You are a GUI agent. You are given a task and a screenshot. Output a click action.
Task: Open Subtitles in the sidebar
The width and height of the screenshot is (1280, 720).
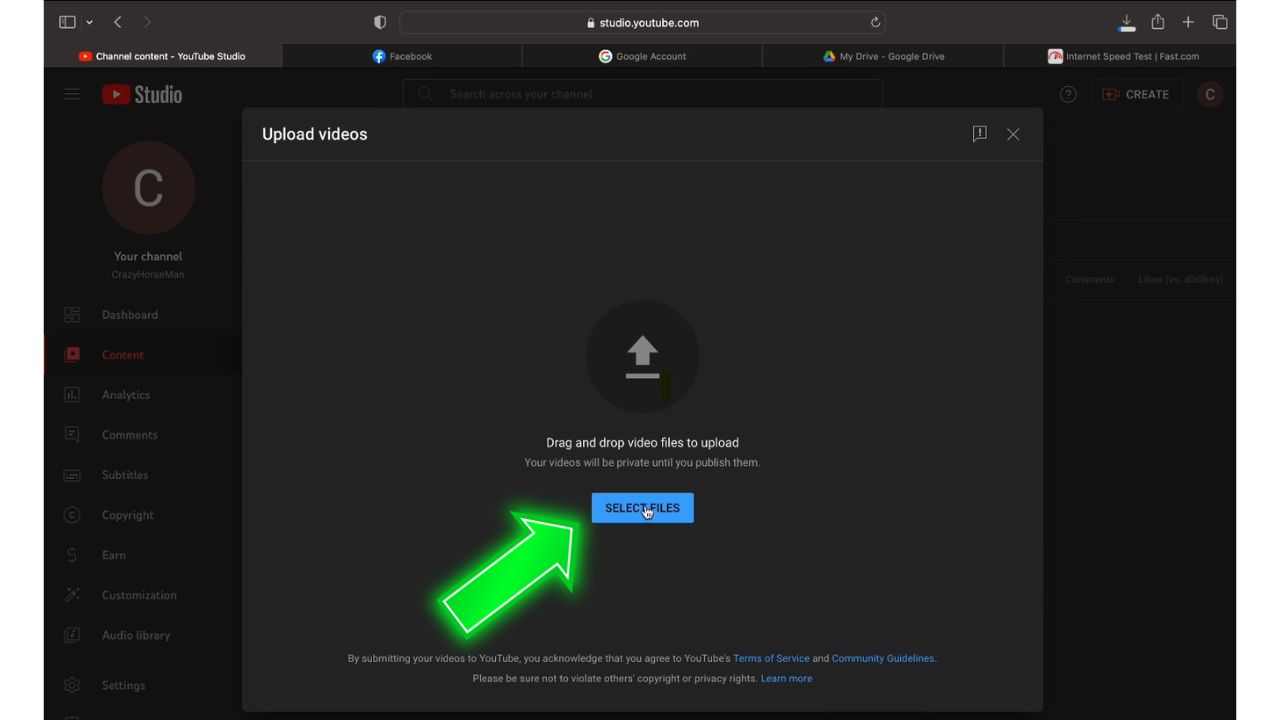tap(143, 475)
